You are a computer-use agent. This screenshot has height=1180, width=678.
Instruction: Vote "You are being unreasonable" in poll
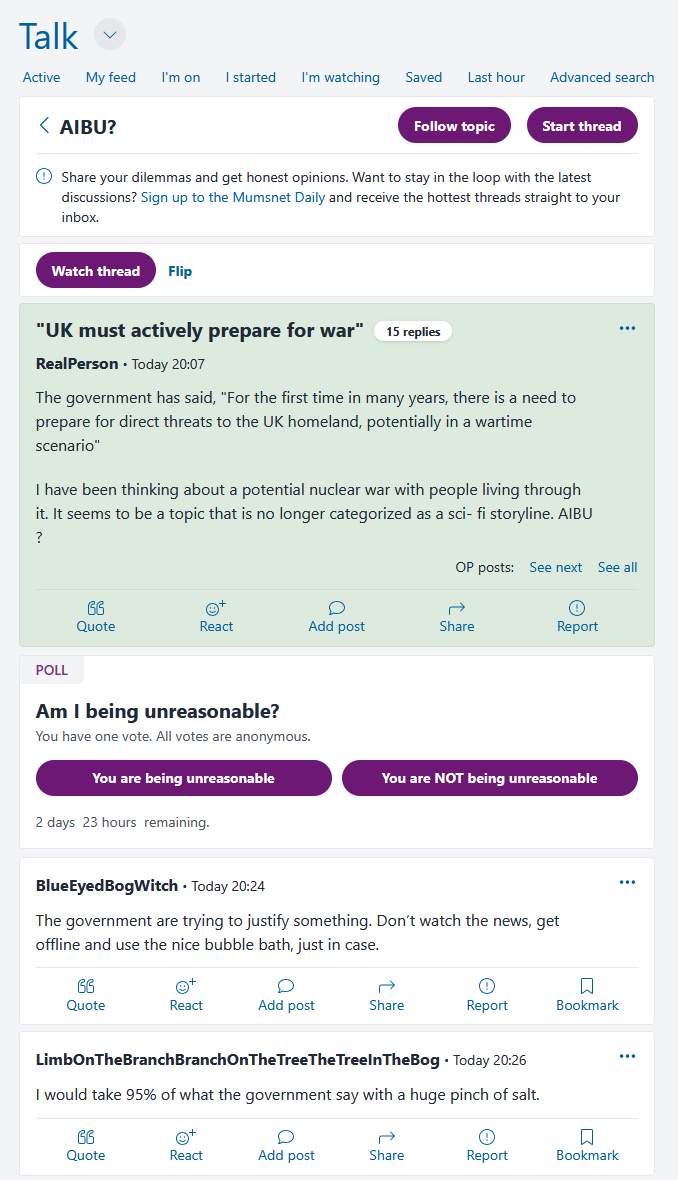tap(183, 778)
